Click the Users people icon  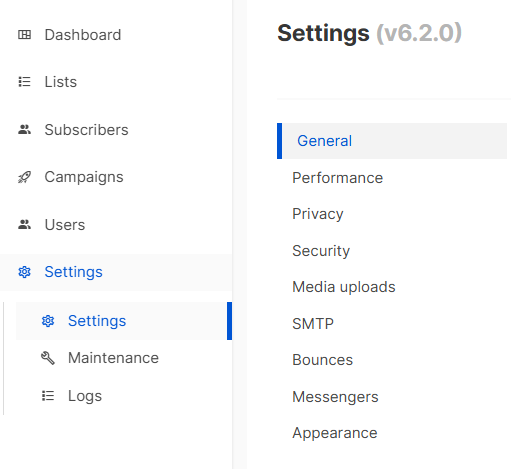pos(24,224)
